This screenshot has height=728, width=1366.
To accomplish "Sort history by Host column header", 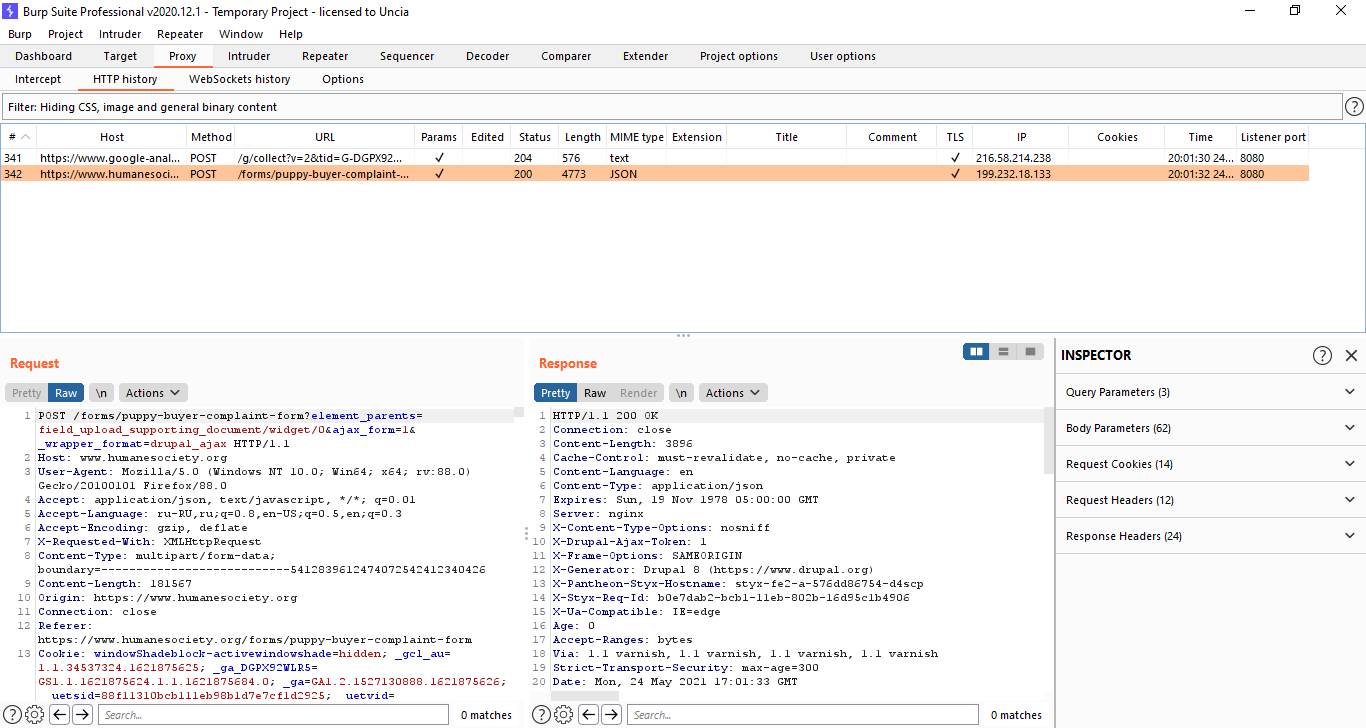I will [112, 137].
